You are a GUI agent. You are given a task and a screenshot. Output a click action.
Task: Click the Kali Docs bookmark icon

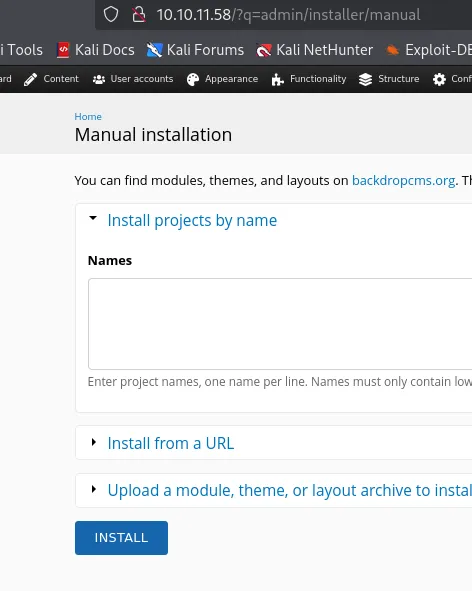pos(63,50)
